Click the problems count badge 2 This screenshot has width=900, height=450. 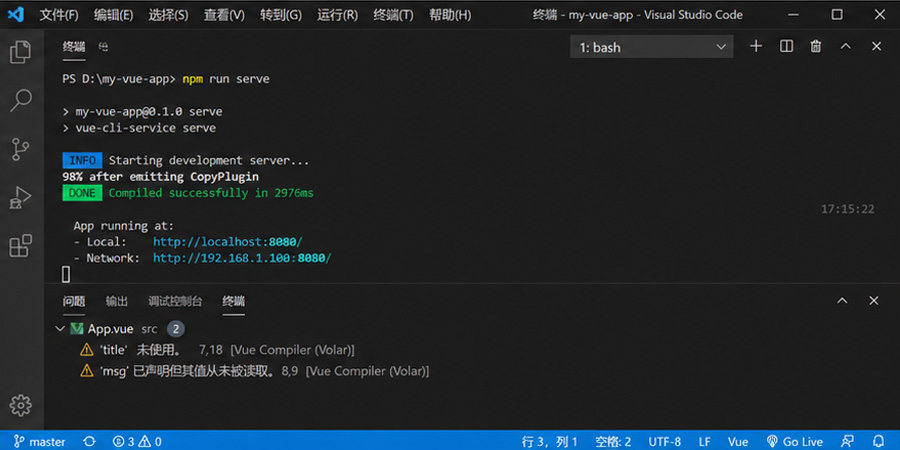(x=176, y=329)
